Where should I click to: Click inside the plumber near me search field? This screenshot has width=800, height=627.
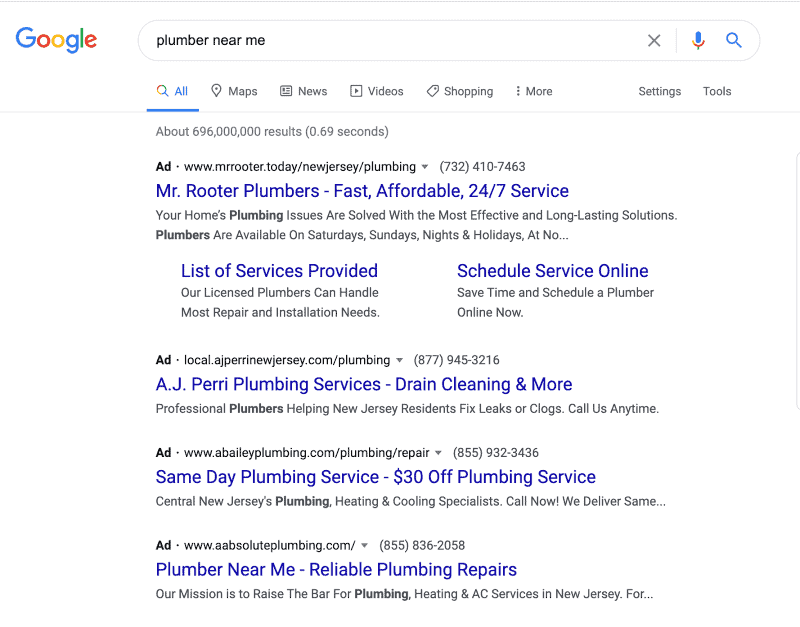click(393, 40)
